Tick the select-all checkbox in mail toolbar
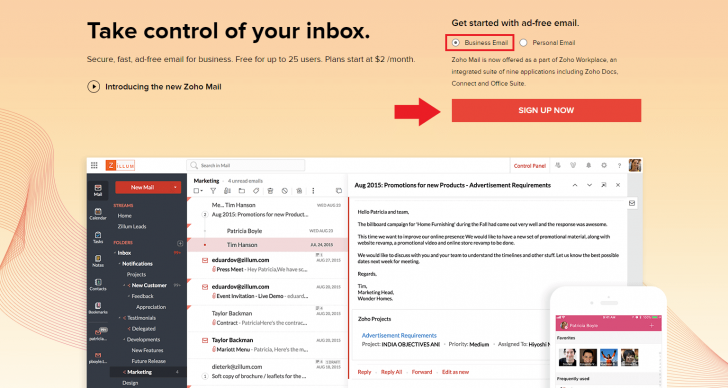The width and height of the screenshot is (728, 388). [x=196, y=191]
